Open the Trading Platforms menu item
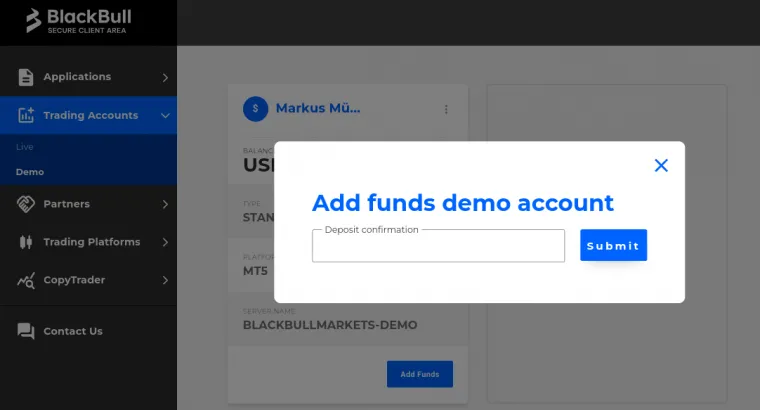760x410 pixels. tap(88, 242)
